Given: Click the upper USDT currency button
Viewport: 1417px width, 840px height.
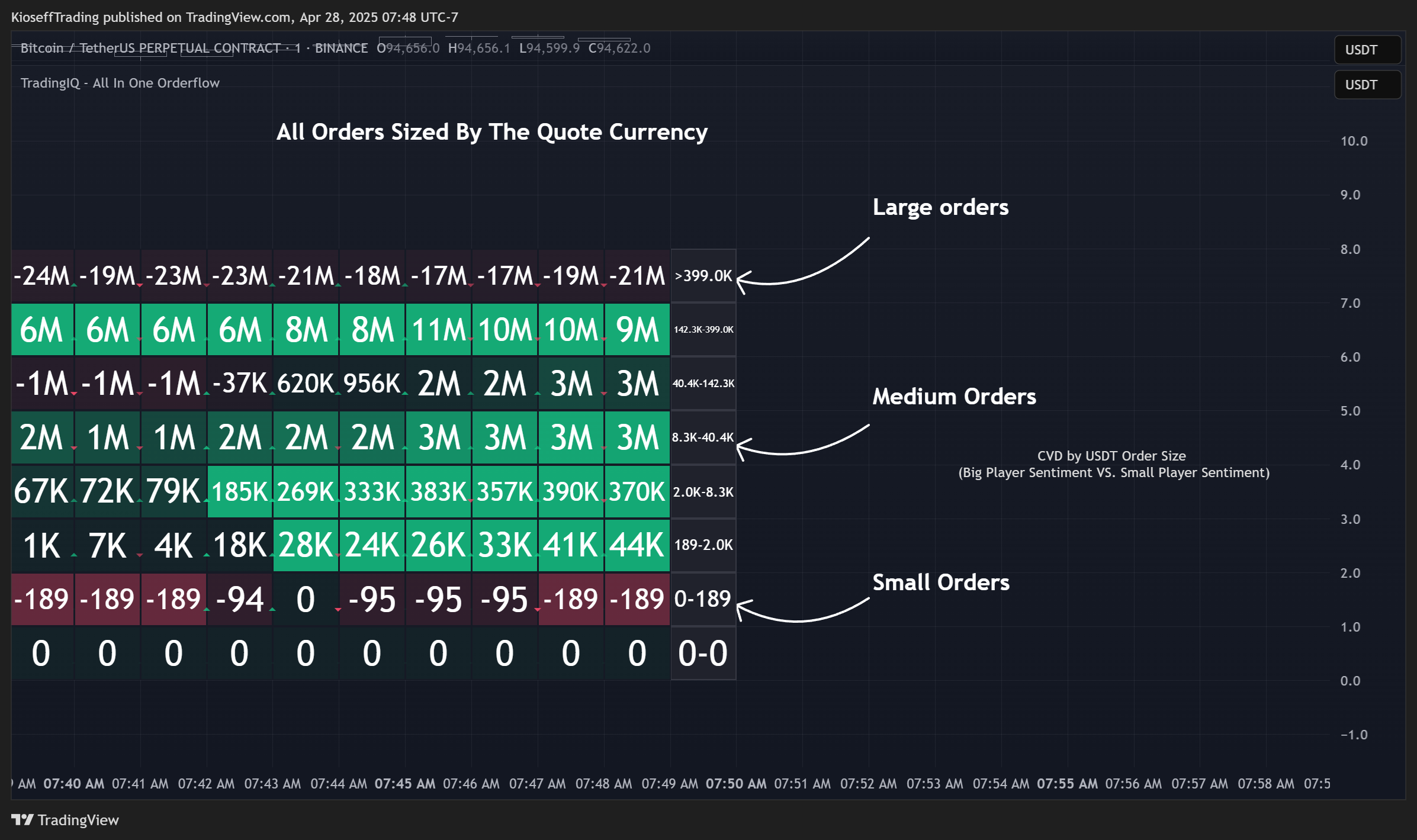Looking at the screenshot, I should [1367, 50].
